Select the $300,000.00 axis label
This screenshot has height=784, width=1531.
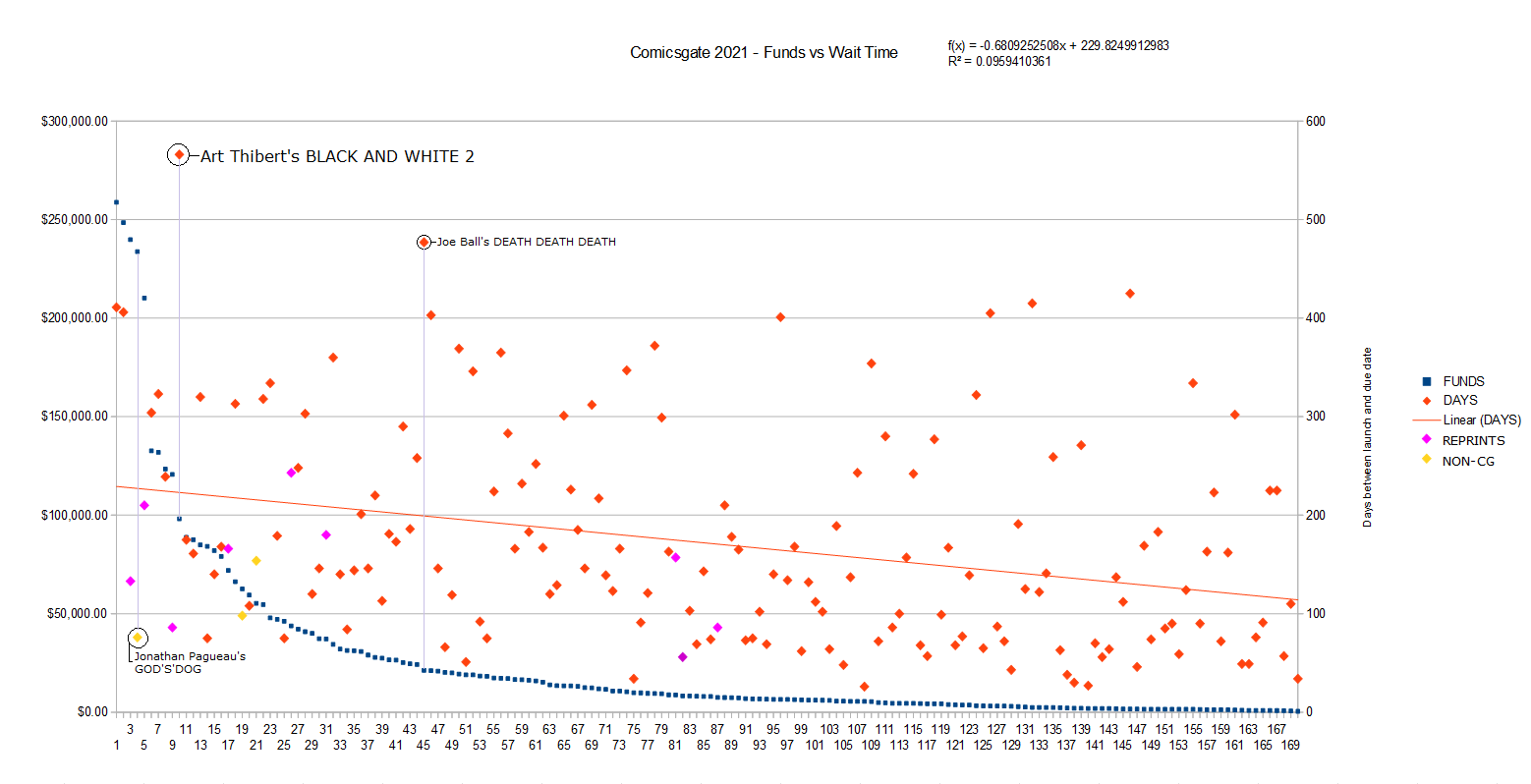click(75, 121)
